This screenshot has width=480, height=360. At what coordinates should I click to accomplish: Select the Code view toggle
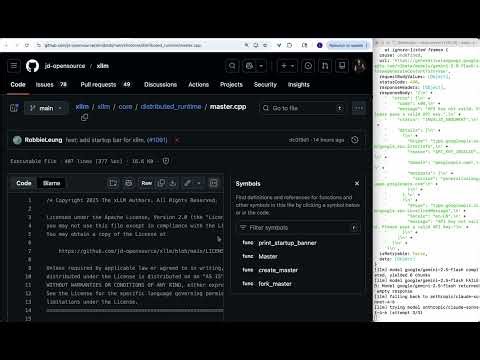[24, 183]
